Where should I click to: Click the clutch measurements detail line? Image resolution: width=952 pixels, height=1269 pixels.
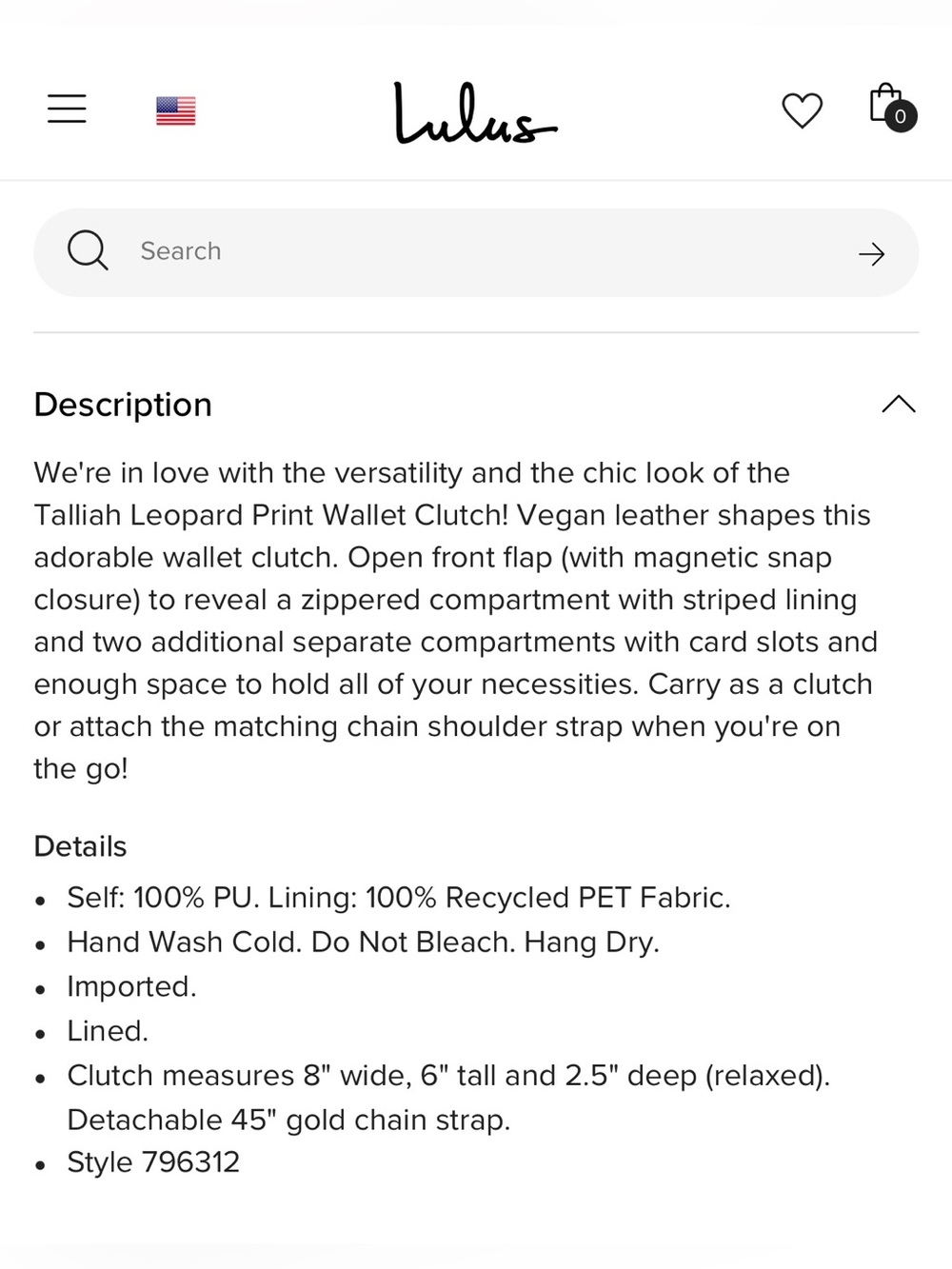click(448, 1076)
